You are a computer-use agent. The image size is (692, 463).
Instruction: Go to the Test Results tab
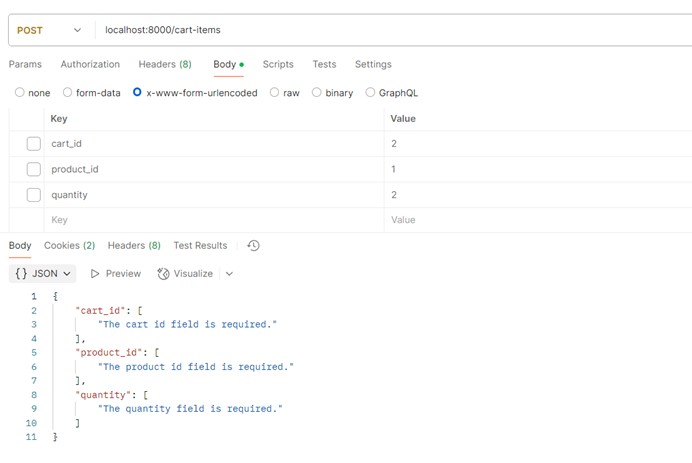click(x=200, y=246)
